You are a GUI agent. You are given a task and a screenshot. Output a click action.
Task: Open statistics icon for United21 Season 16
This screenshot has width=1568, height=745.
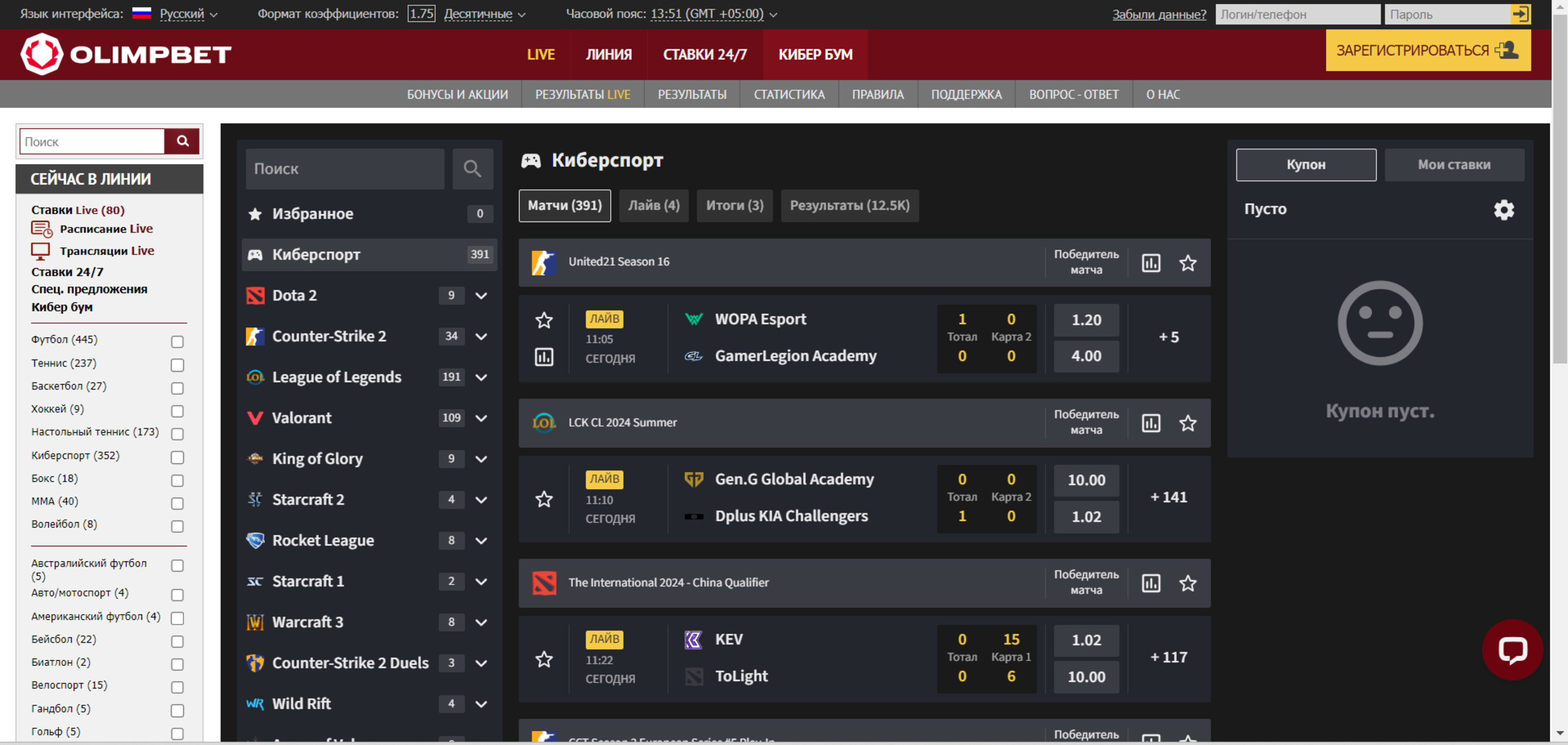click(x=1151, y=262)
